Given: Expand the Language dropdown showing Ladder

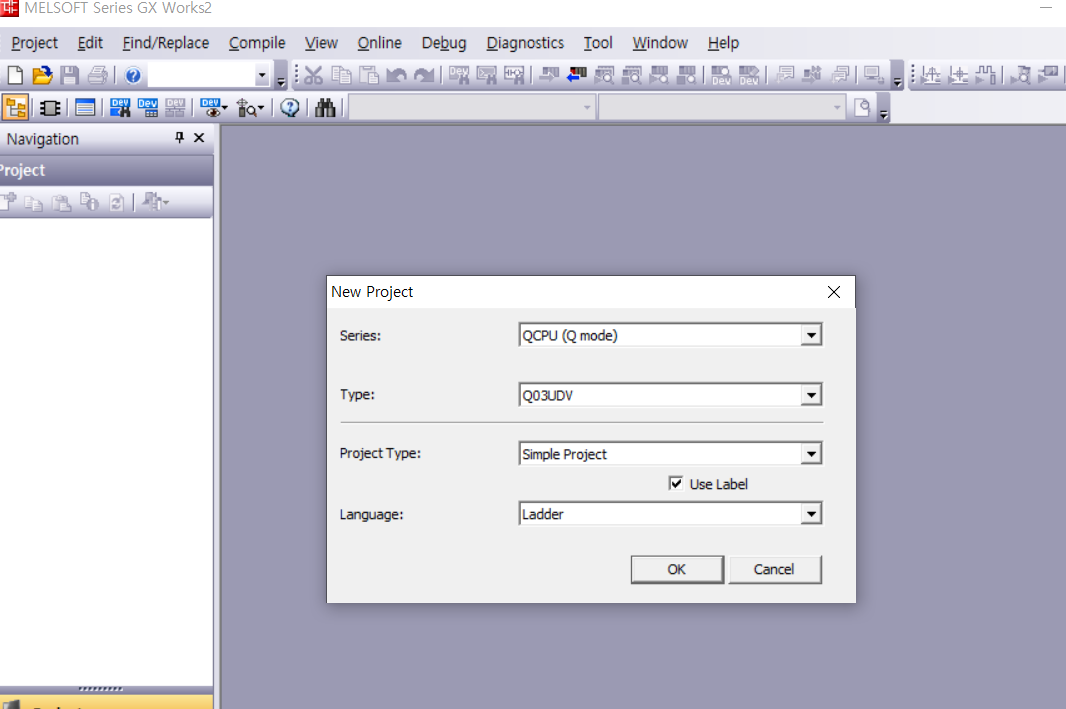Looking at the screenshot, I should 811,514.
